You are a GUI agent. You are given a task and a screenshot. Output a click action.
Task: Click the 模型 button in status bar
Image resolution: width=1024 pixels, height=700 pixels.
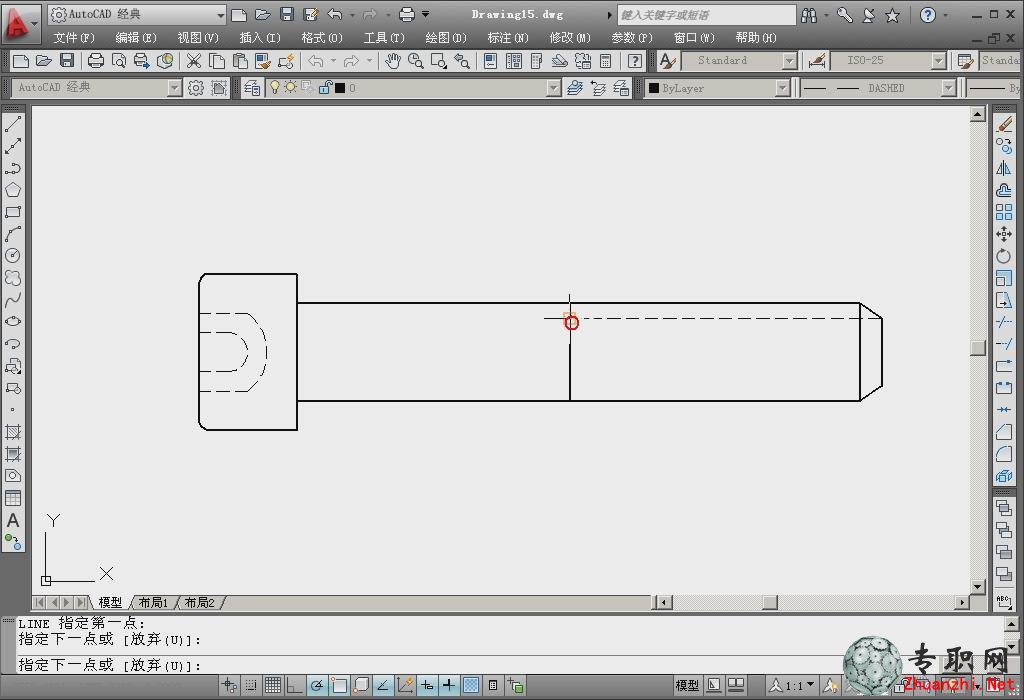[687, 685]
